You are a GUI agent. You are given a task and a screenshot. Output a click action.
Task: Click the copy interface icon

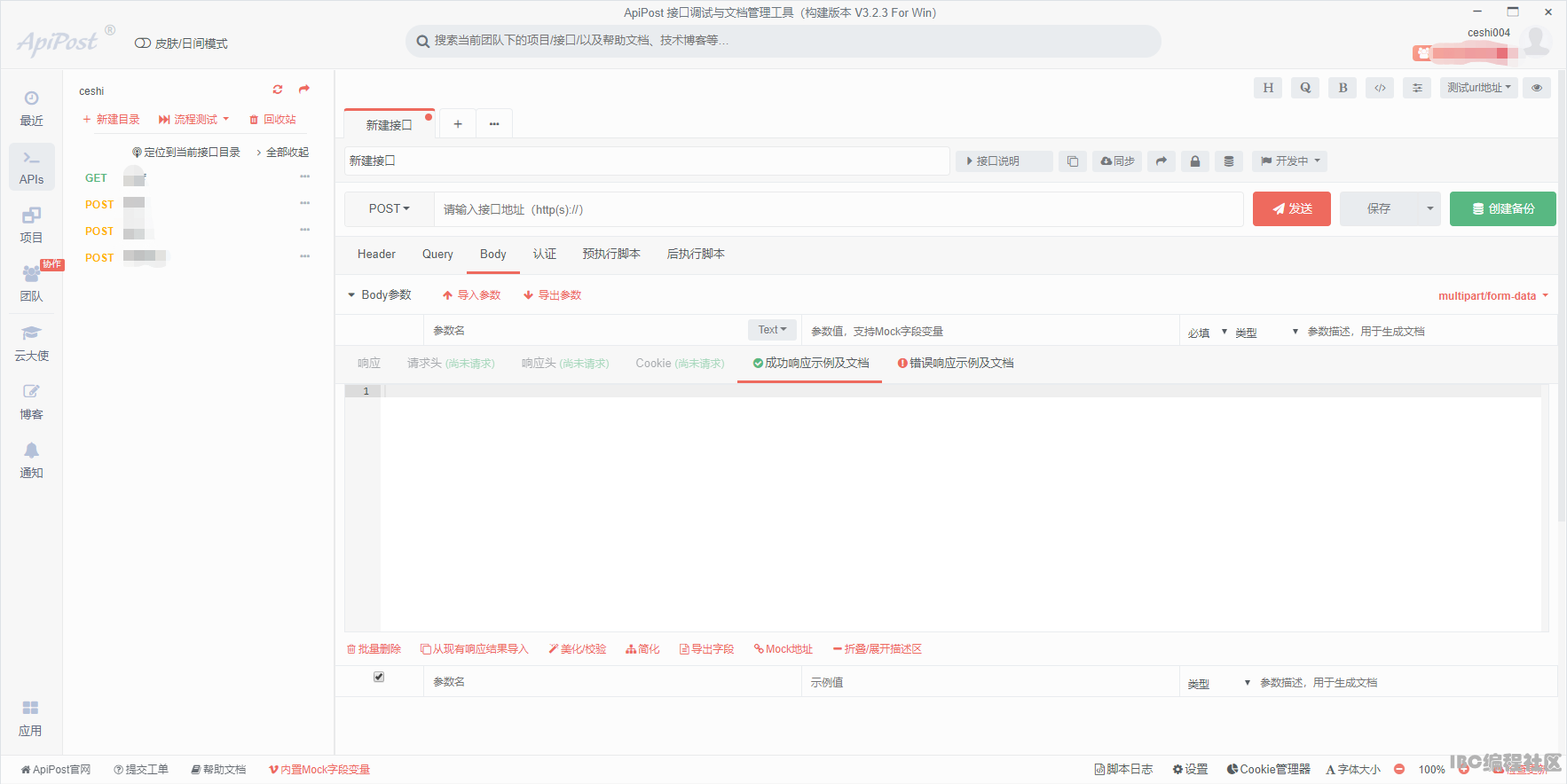point(1073,161)
